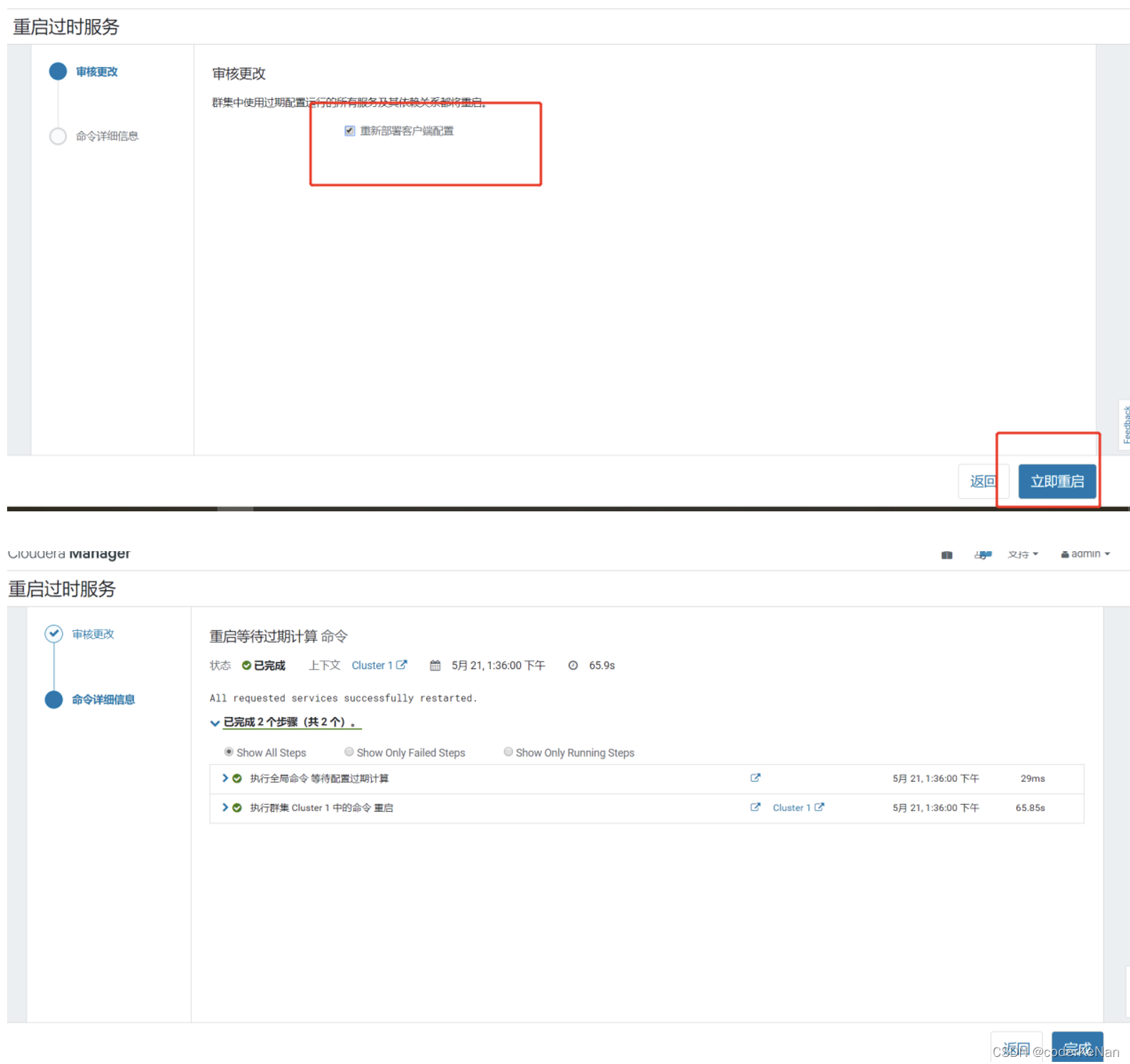Image resolution: width=1130 pixels, height=1064 pixels.
Task: Select Show Only Running Steps radio
Action: tap(508, 751)
